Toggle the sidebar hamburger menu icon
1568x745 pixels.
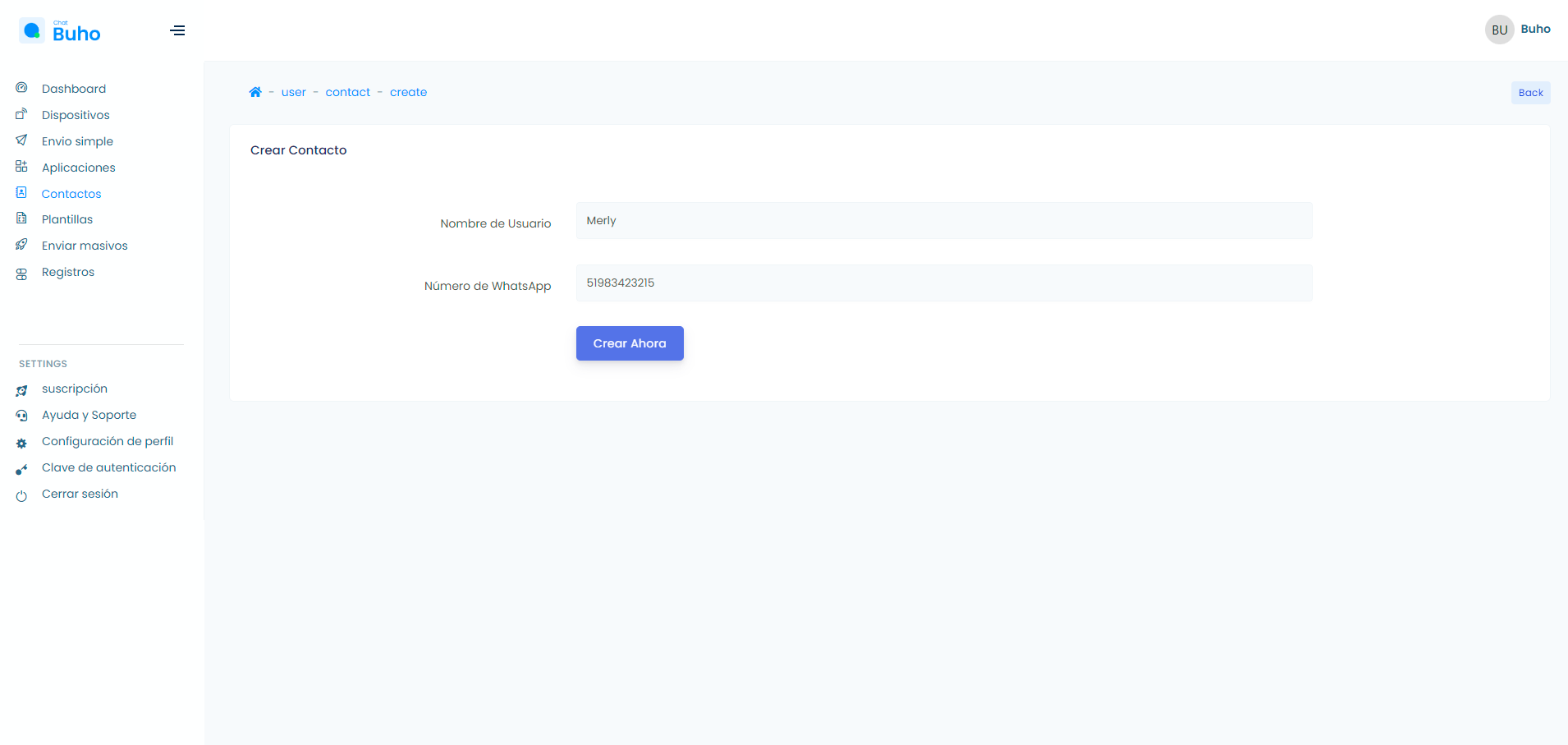click(x=177, y=31)
